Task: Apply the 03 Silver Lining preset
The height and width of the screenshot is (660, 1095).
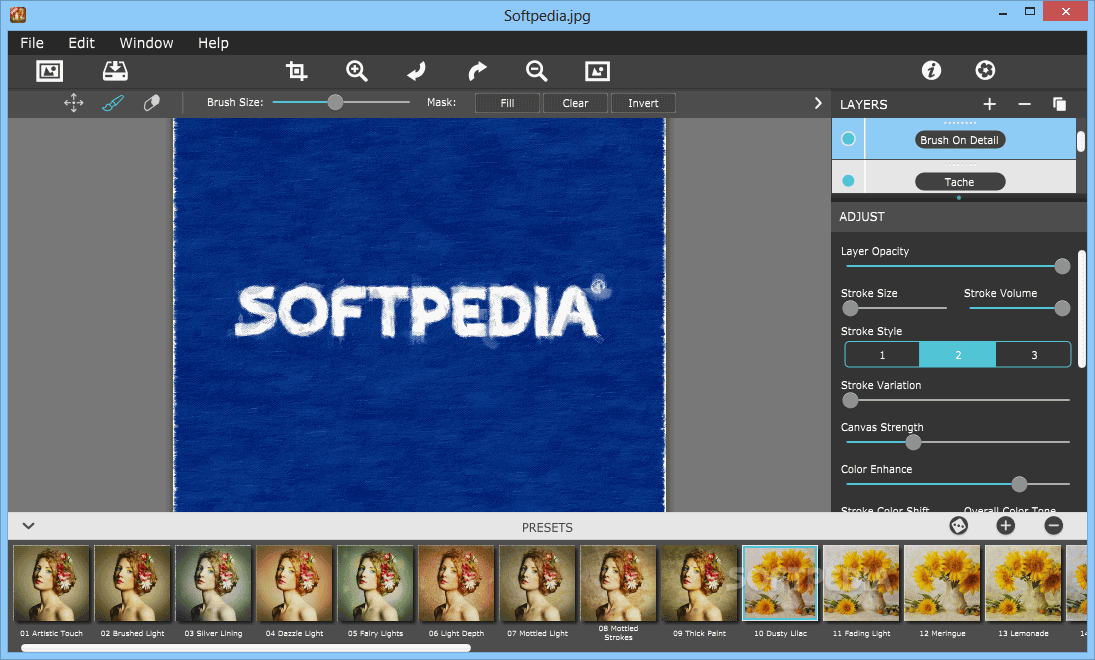Action: pos(214,584)
